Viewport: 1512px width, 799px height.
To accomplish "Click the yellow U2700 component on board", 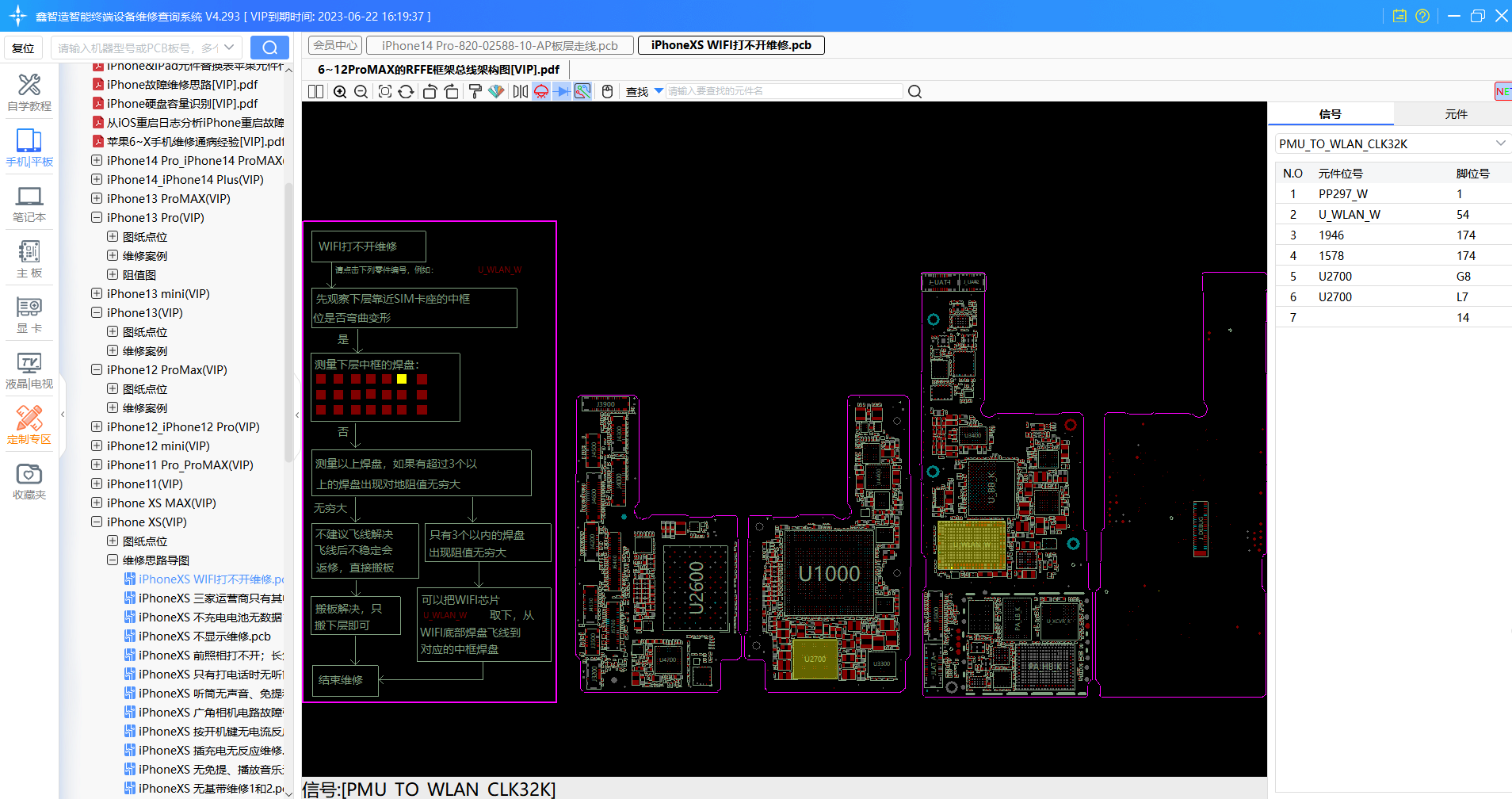I will pos(815,659).
